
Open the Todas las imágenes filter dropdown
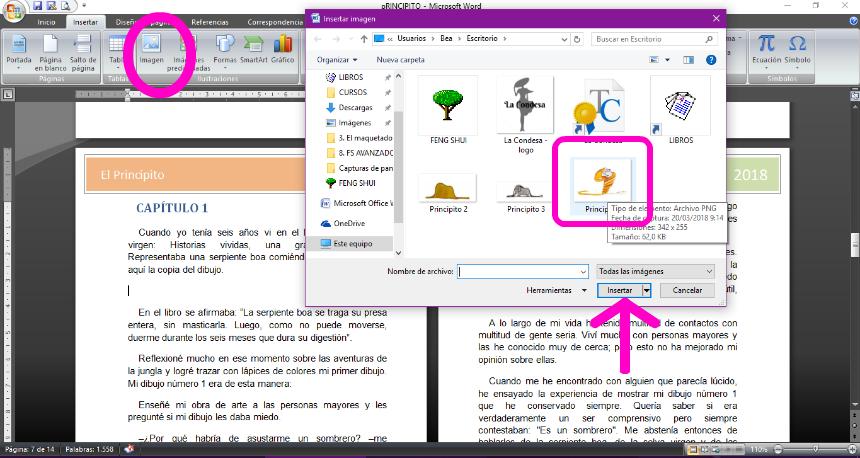point(655,272)
